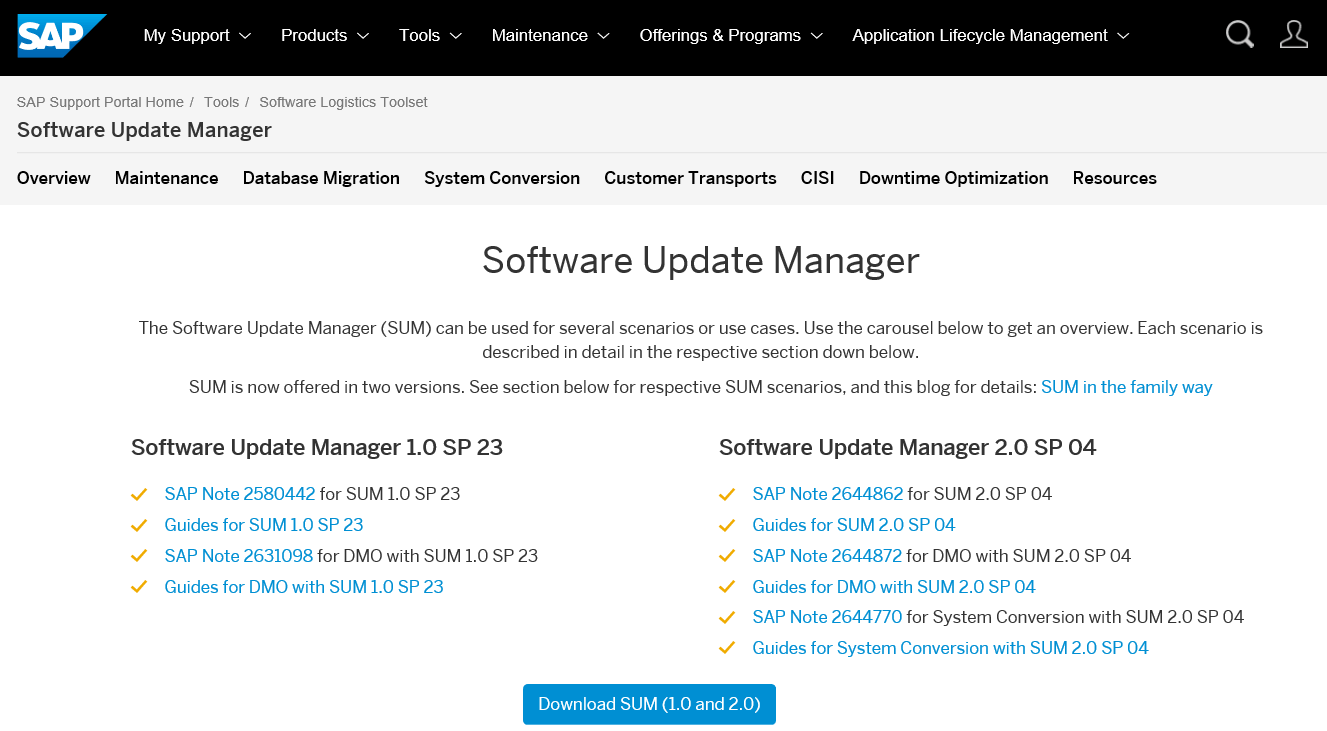Click Software Update Manager 2.0 SP 04 heading

[908, 447]
